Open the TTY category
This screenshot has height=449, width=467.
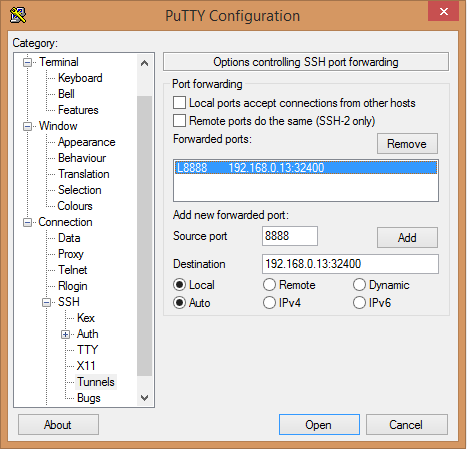tap(88, 350)
